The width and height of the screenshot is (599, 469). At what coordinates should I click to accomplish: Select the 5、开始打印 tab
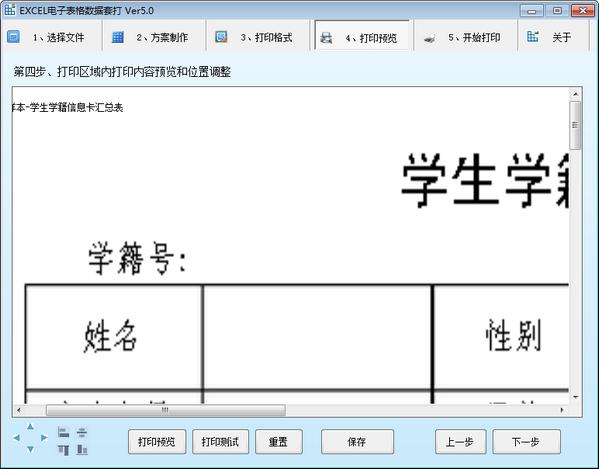[x=466, y=37]
